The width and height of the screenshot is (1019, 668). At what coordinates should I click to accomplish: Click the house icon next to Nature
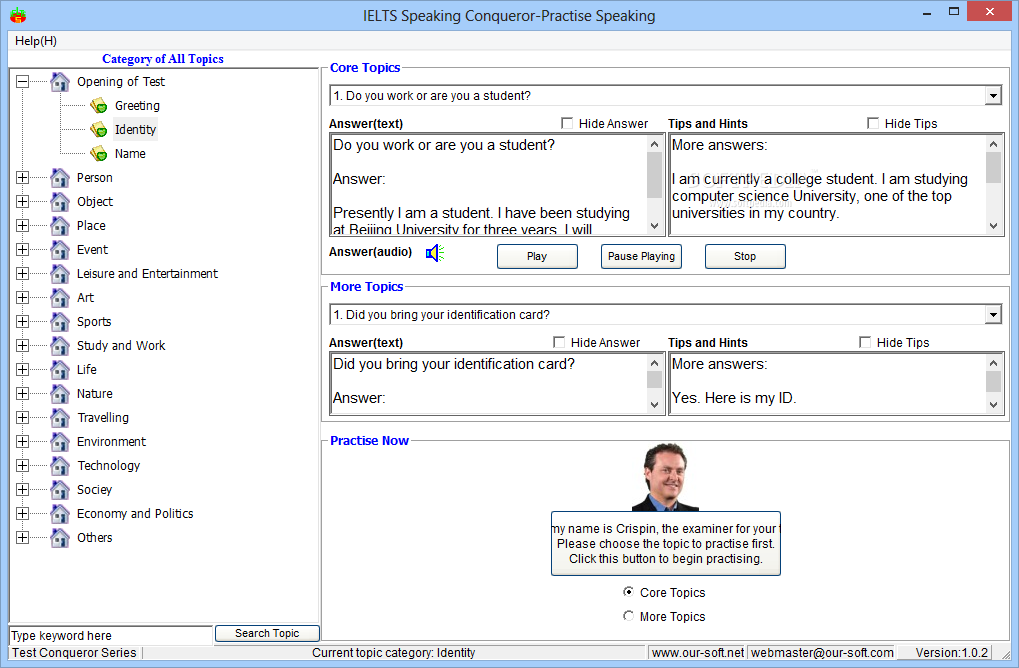pos(60,394)
